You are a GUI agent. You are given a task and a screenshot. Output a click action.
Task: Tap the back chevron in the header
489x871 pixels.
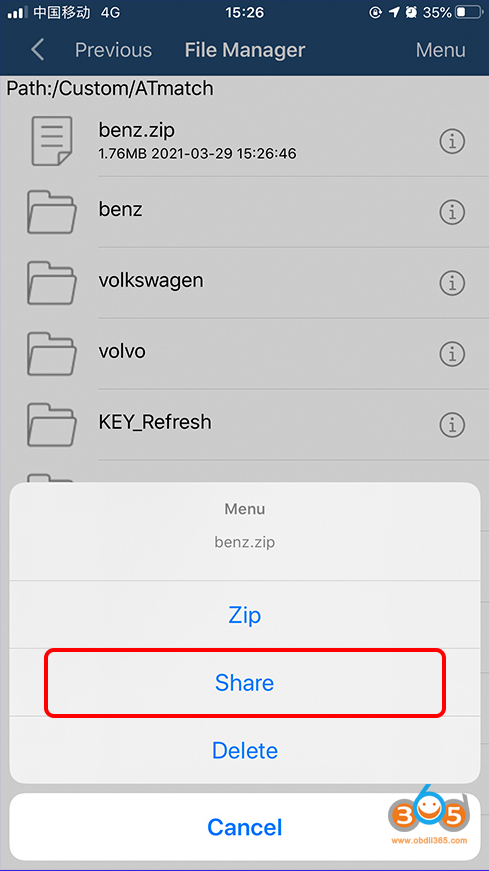point(37,49)
